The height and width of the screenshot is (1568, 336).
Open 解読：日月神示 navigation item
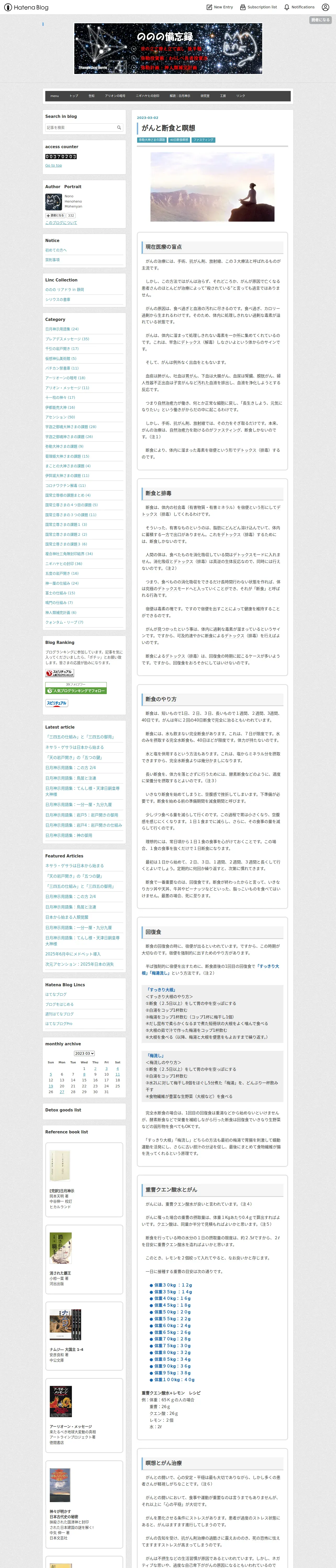tap(180, 96)
